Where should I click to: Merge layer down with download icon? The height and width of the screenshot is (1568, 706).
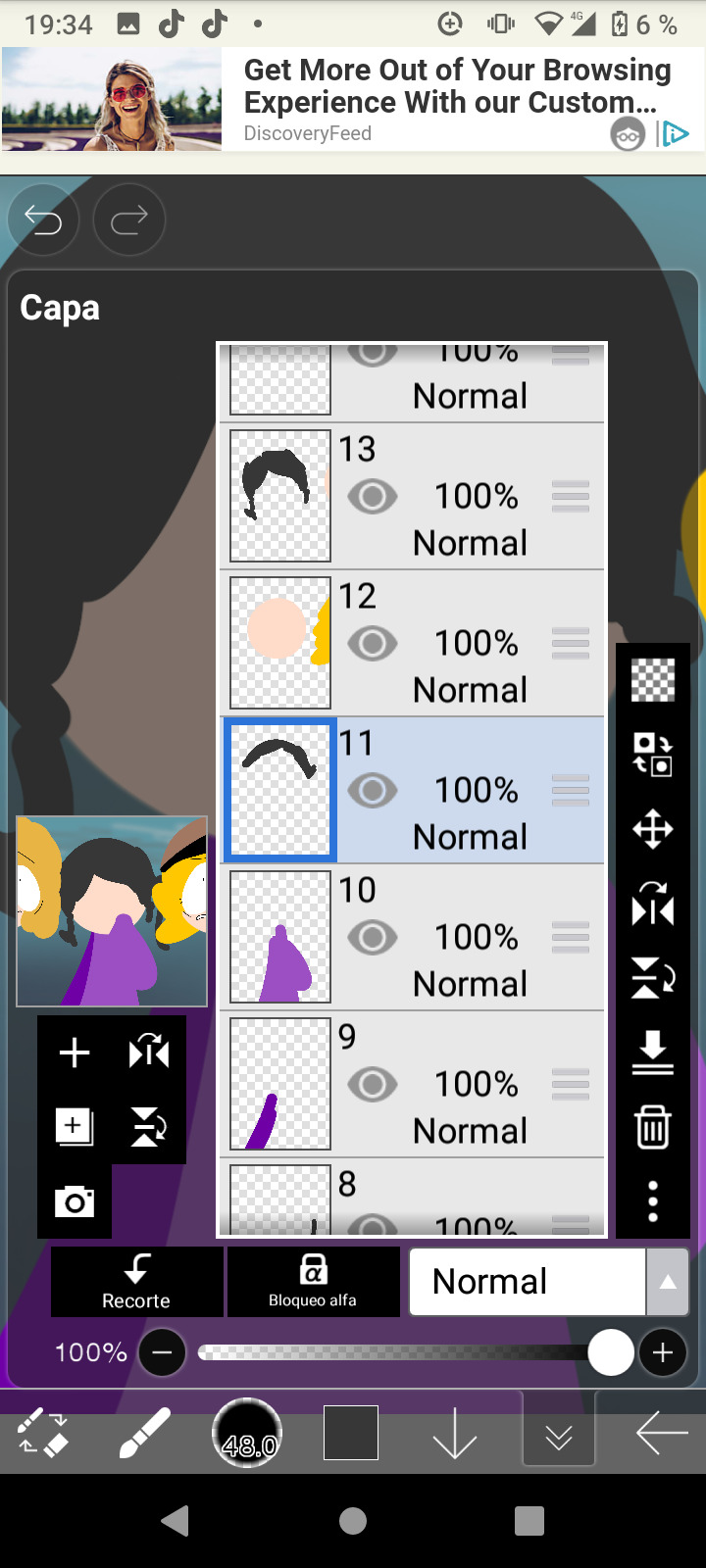coord(653,1053)
